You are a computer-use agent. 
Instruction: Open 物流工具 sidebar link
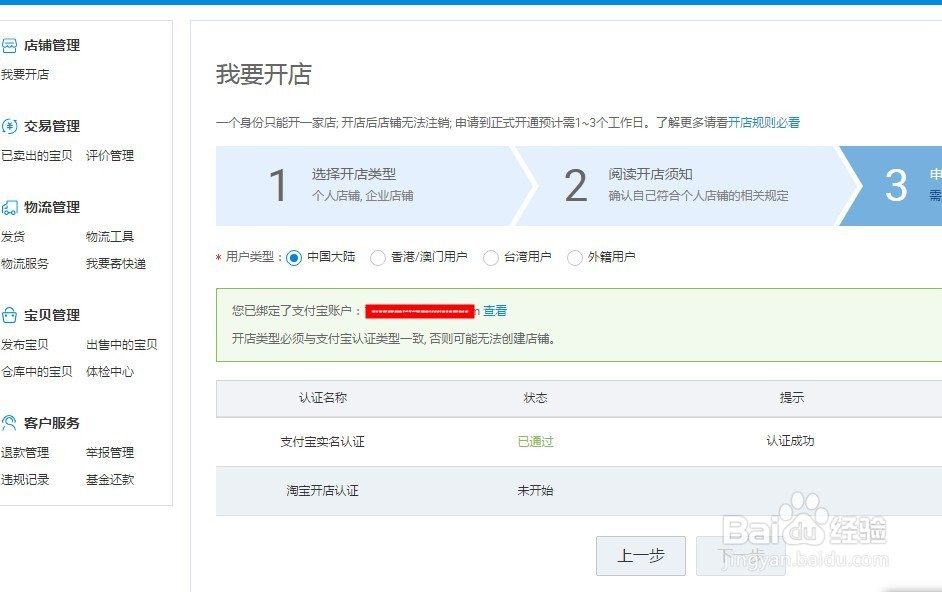point(110,237)
